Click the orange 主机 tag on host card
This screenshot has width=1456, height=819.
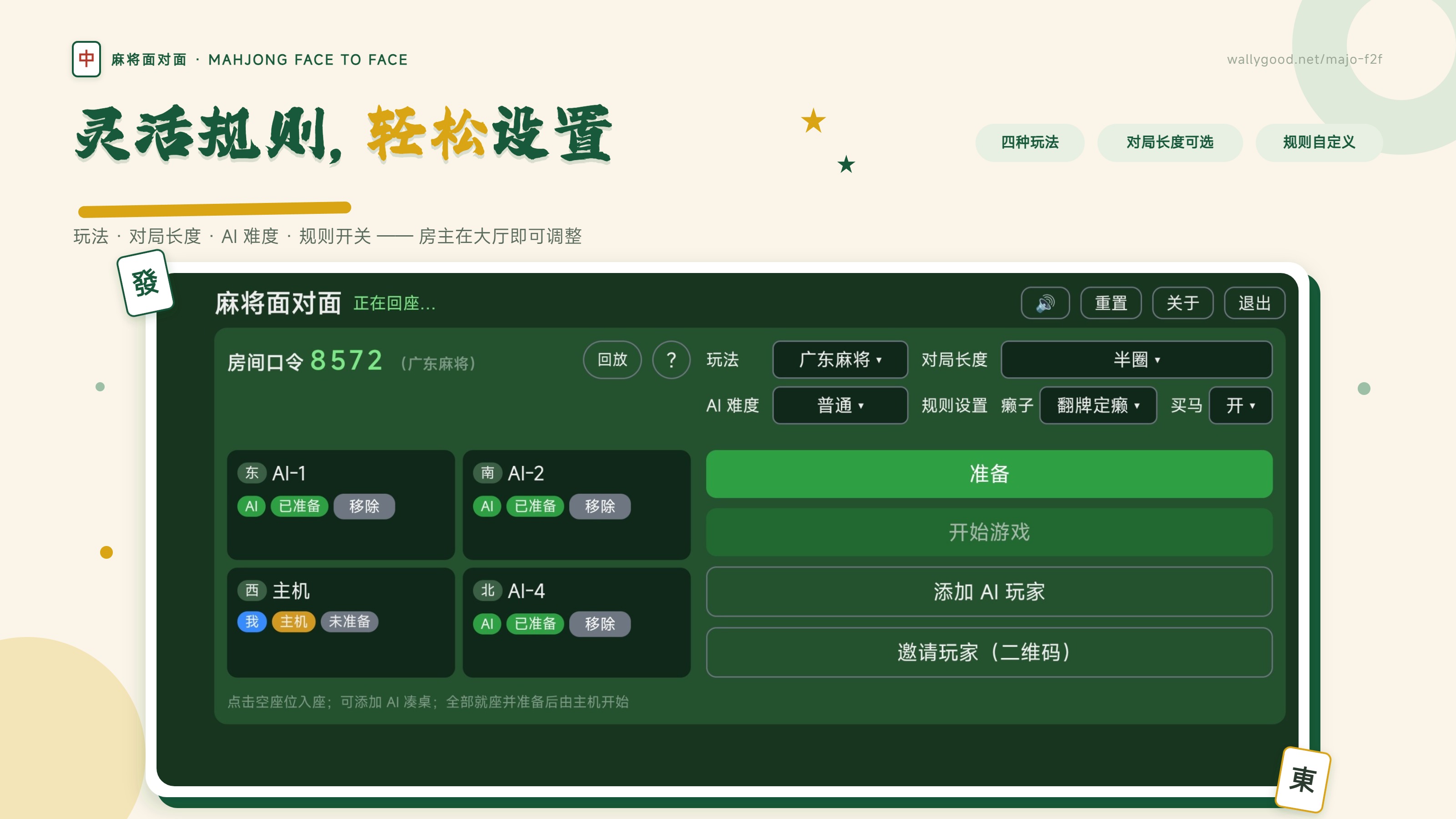pos(293,622)
